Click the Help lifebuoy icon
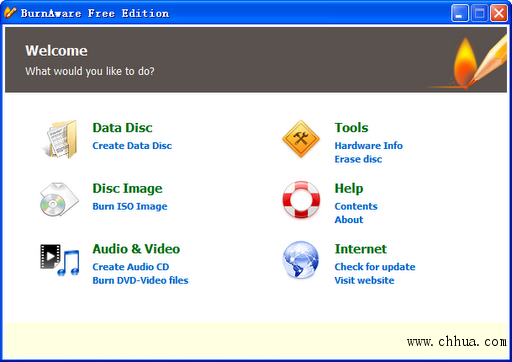This screenshot has height=362, width=512. (301, 199)
